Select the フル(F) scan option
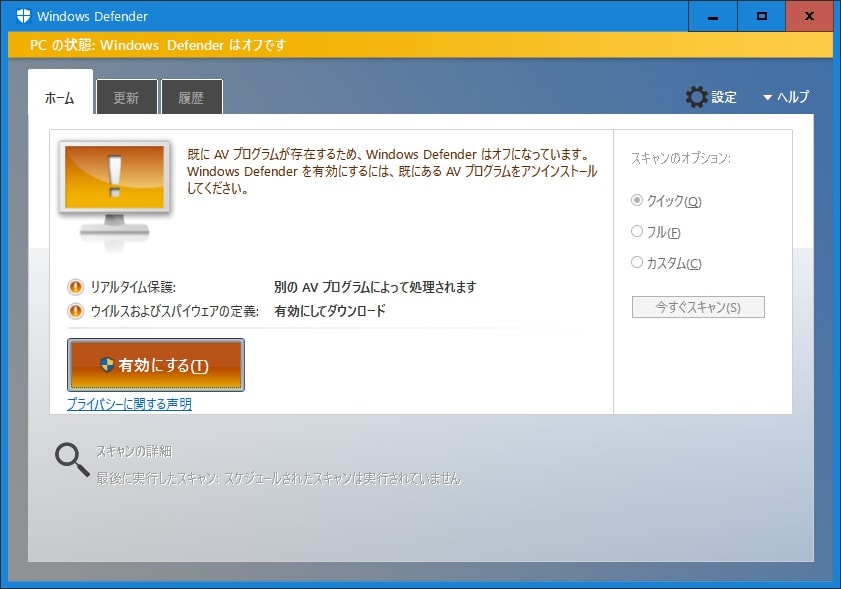The height and width of the screenshot is (589, 841). click(637, 231)
